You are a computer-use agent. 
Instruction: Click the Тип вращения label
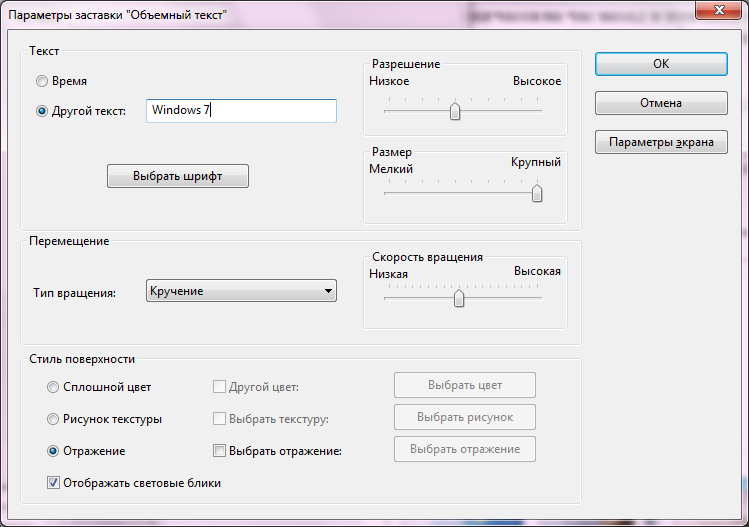tap(75, 293)
